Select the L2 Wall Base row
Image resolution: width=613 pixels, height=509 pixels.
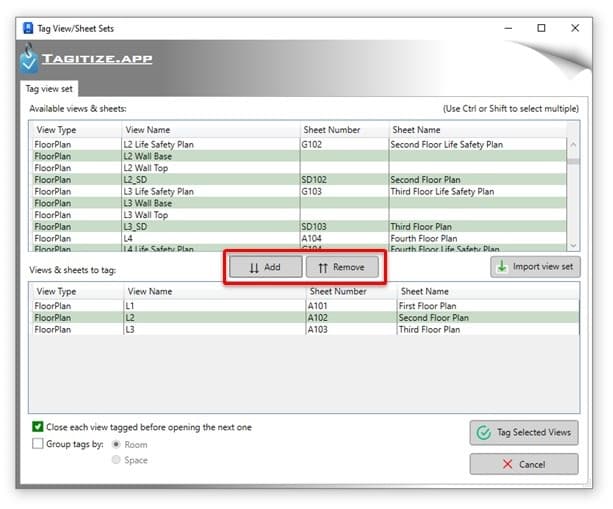[299, 156]
